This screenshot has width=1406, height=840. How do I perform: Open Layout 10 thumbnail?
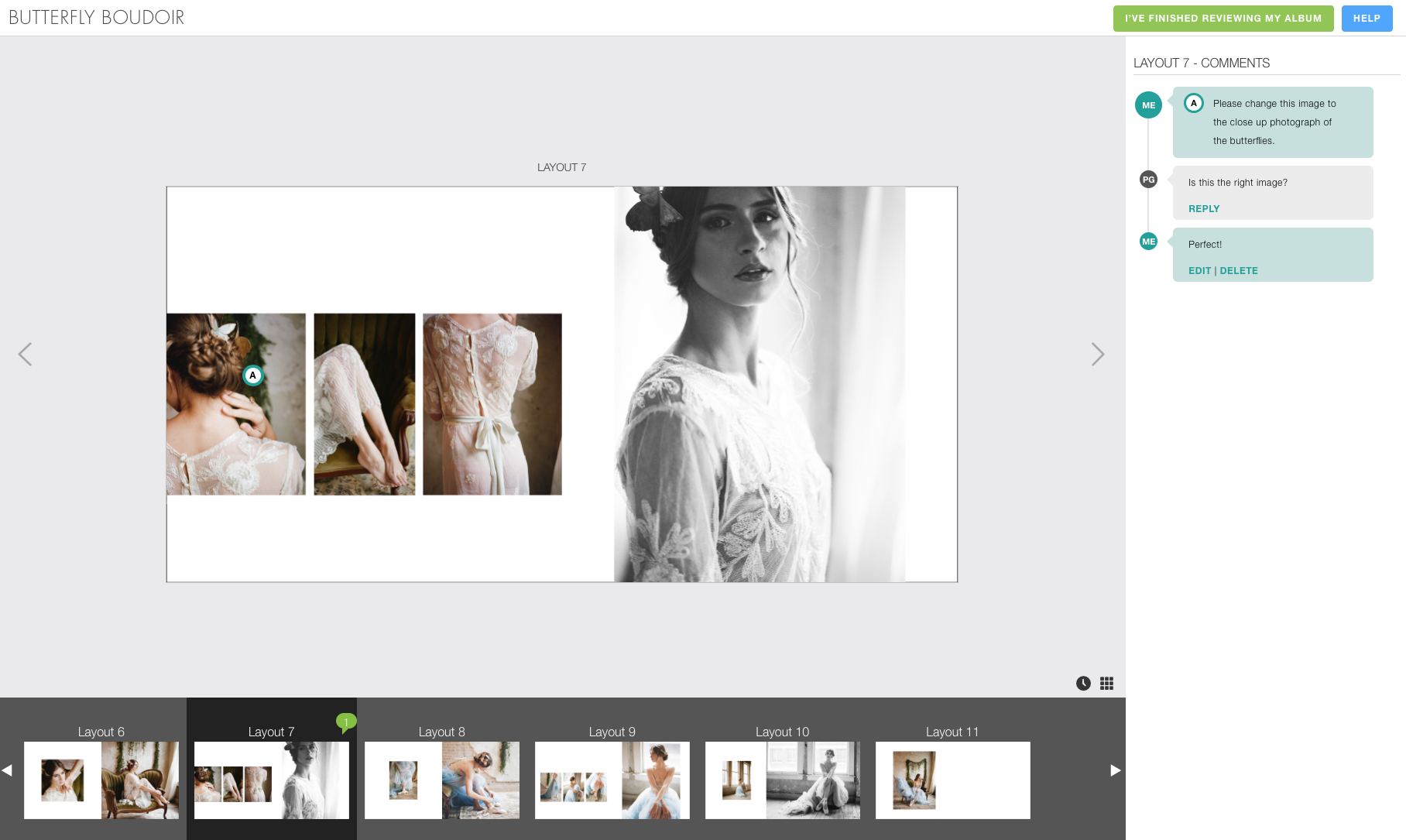(x=783, y=780)
